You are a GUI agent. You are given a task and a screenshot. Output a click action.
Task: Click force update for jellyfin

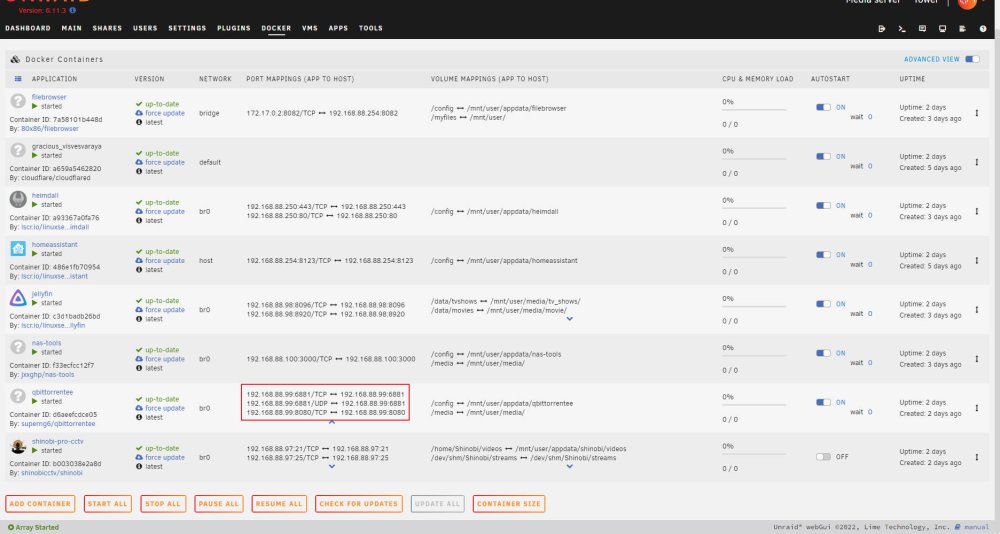point(165,309)
